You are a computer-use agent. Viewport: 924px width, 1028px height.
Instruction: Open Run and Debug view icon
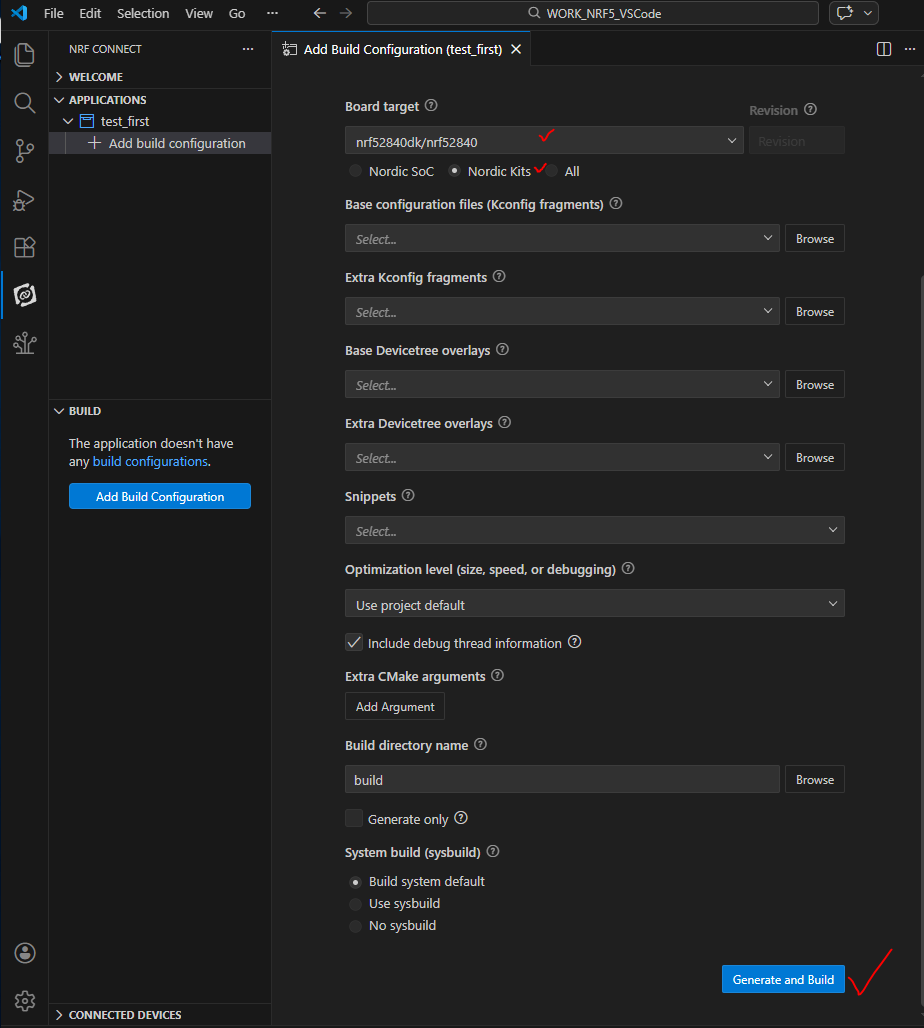[x=24, y=199]
